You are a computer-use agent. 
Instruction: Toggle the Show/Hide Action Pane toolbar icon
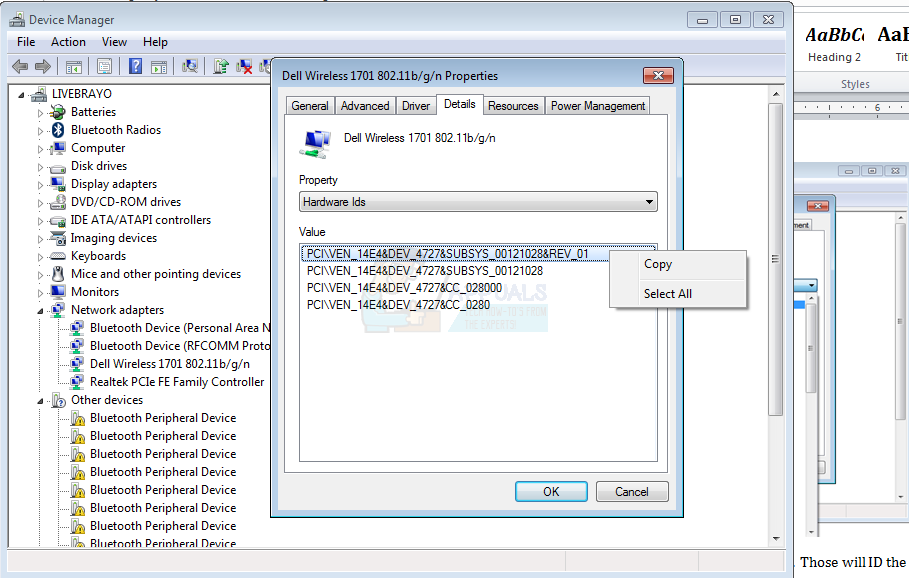point(159,67)
